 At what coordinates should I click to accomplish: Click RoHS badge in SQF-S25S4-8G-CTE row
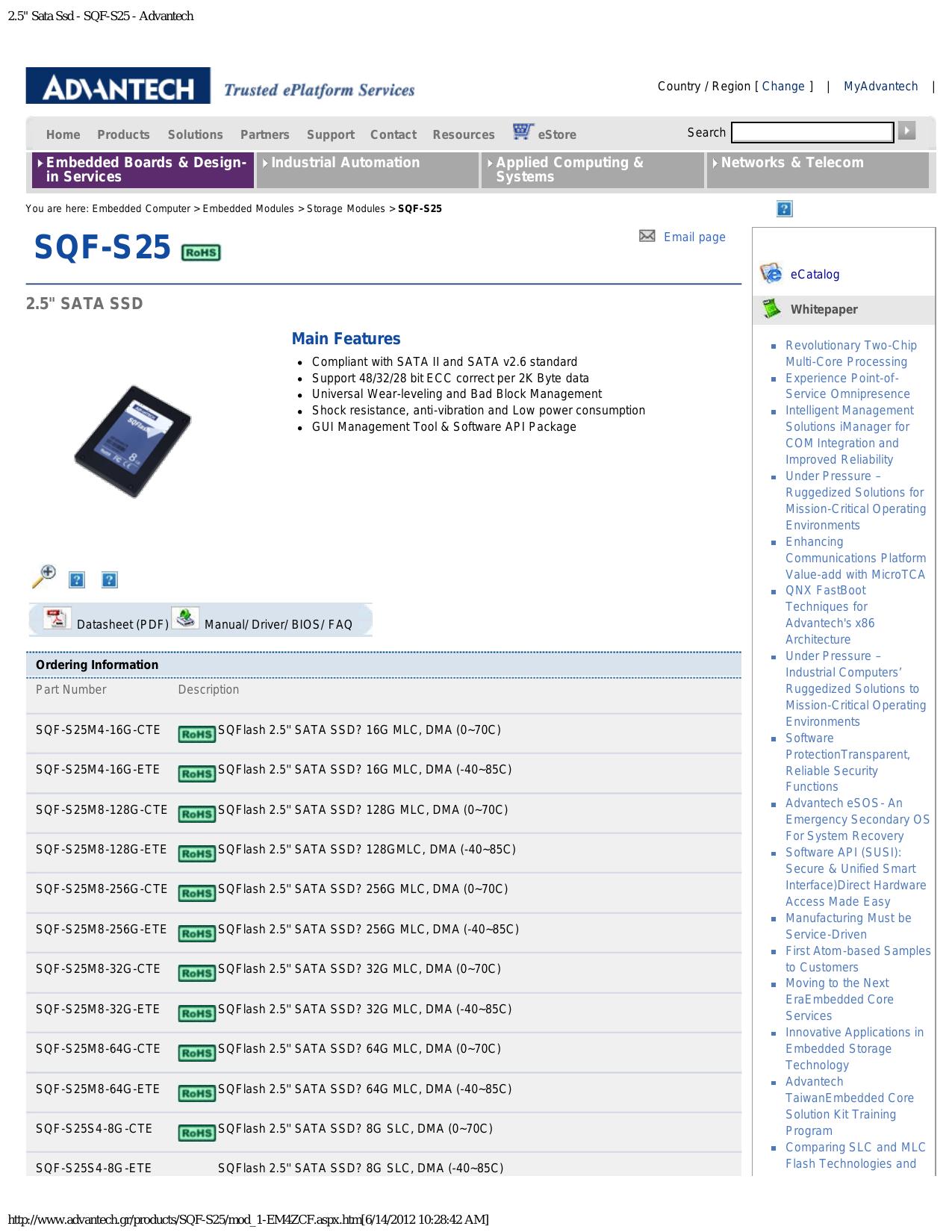(x=197, y=1133)
